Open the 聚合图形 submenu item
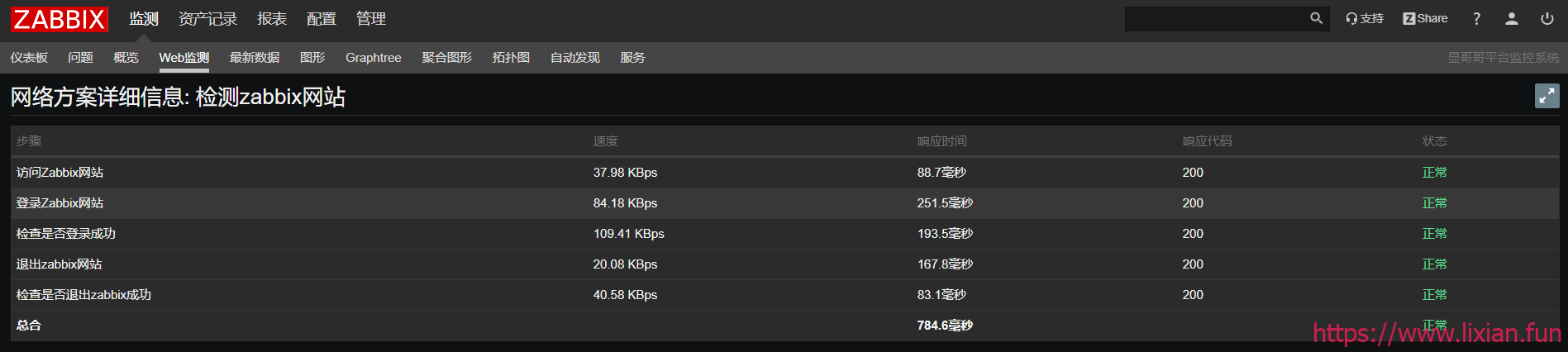Screen dimensions: 1568x352 point(447,57)
